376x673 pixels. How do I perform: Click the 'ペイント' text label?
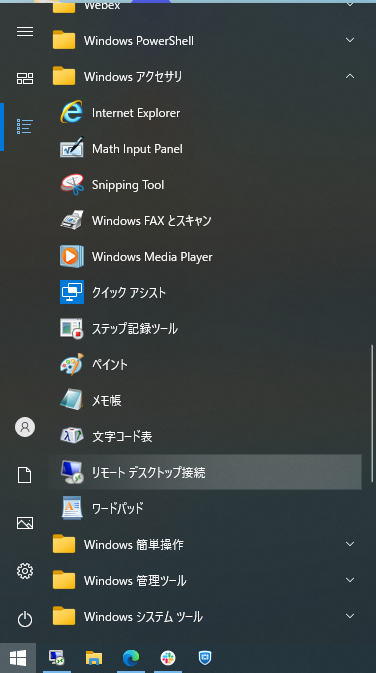coord(110,365)
